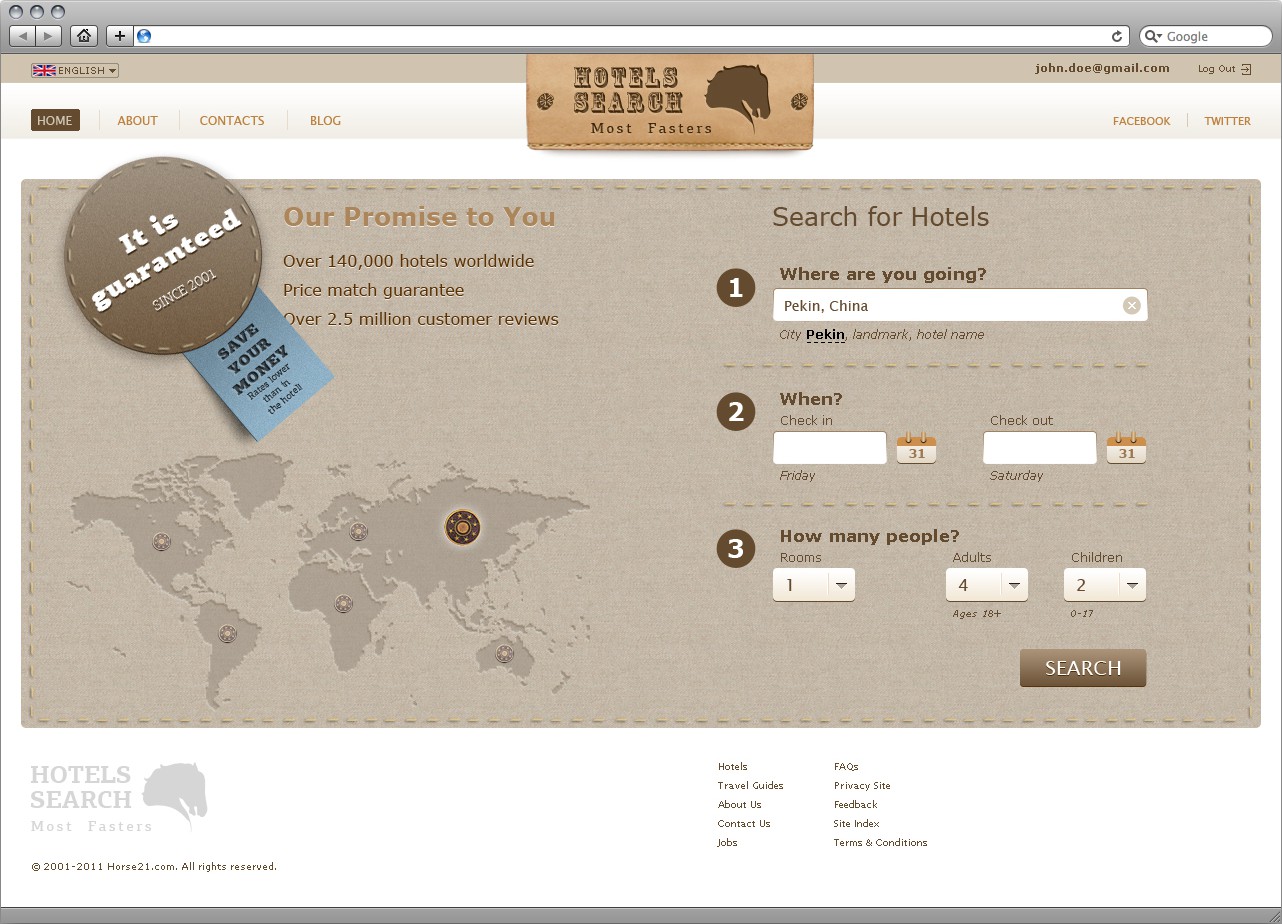Click the destination field containing Pekin, China
Screen dimensions: 1282x924
coord(960,305)
